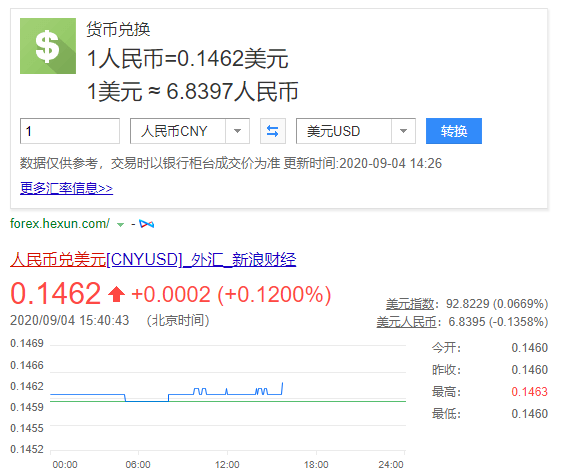Open the 美元USD target currency dropdown

point(356,131)
